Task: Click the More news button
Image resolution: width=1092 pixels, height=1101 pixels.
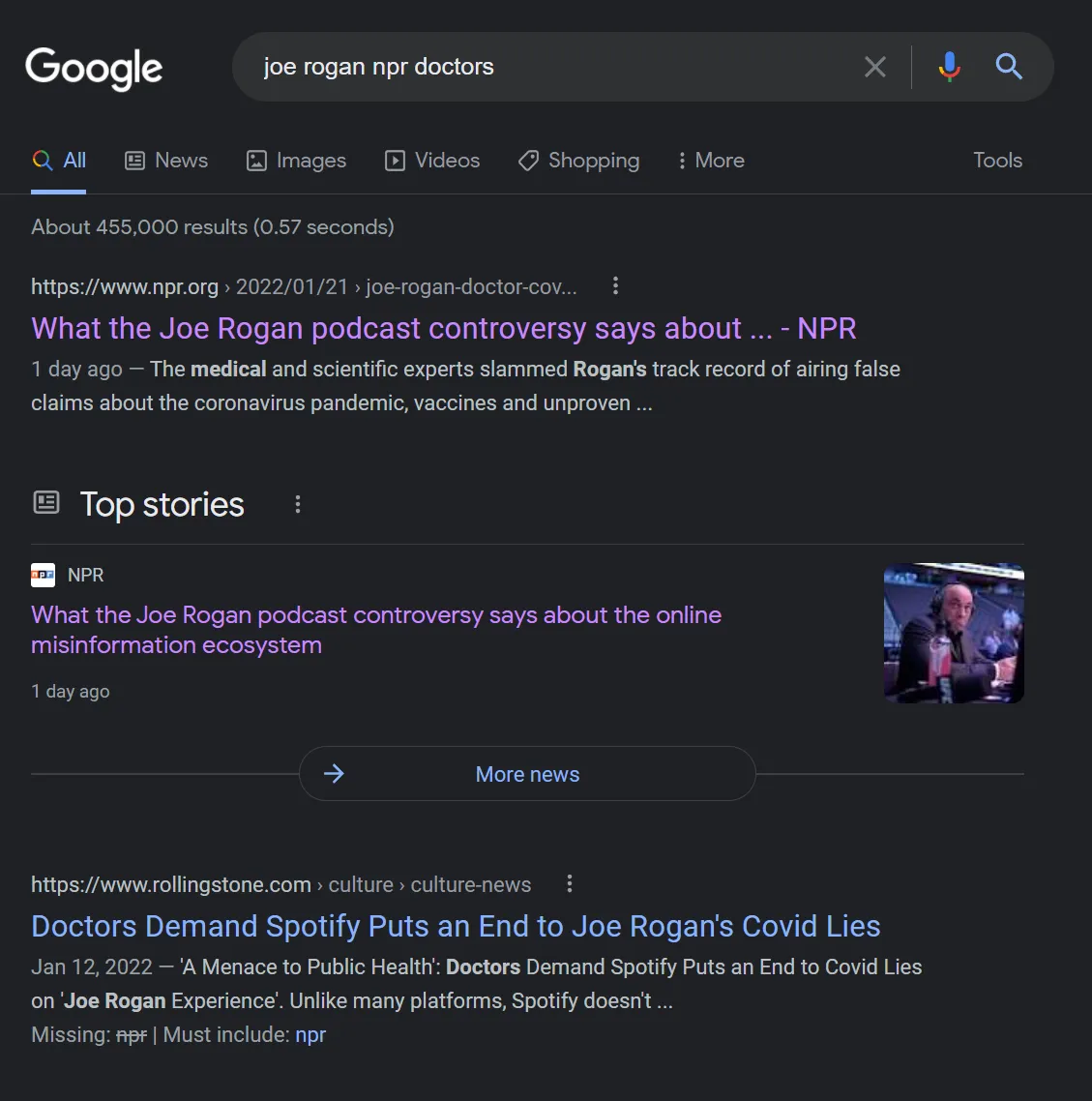Action: [527, 774]
